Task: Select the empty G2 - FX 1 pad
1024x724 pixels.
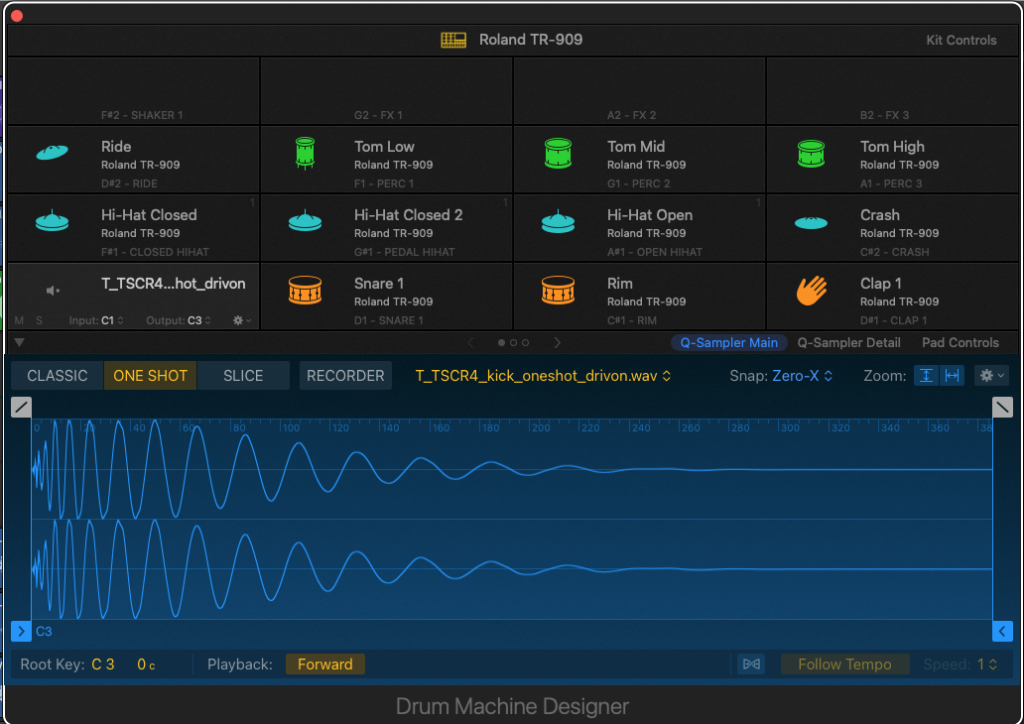Action: click(x=387, y=91)
